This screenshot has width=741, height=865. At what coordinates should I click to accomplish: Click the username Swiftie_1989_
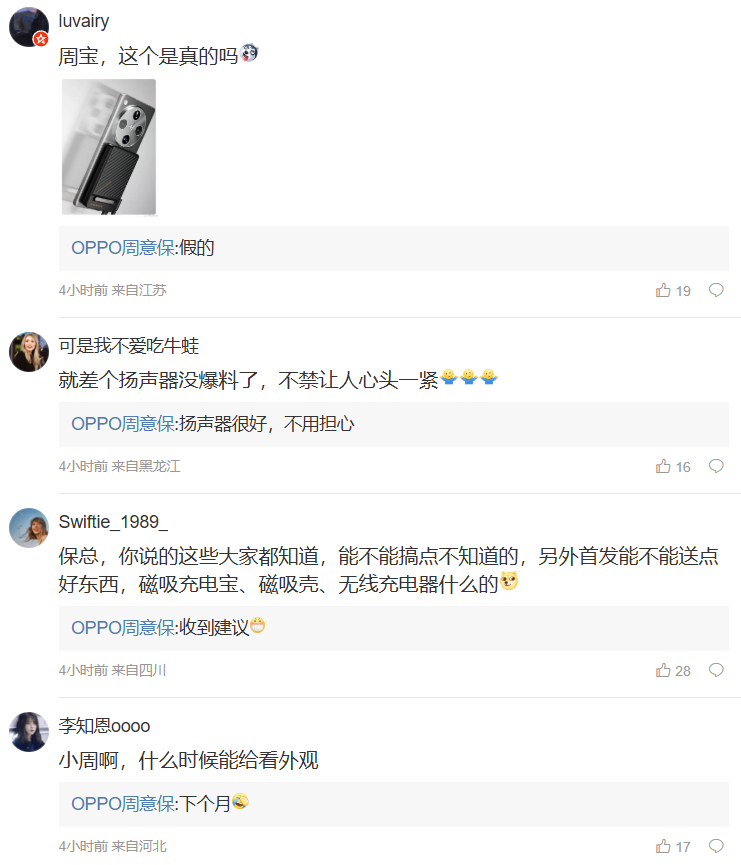pos(113,522)
